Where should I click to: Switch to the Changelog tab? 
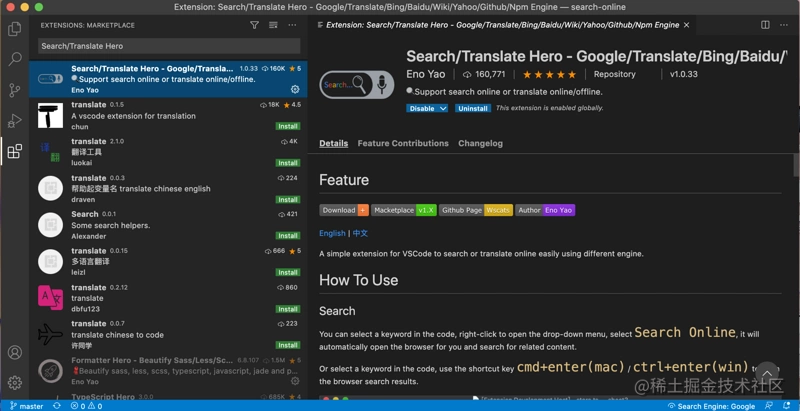480,143
